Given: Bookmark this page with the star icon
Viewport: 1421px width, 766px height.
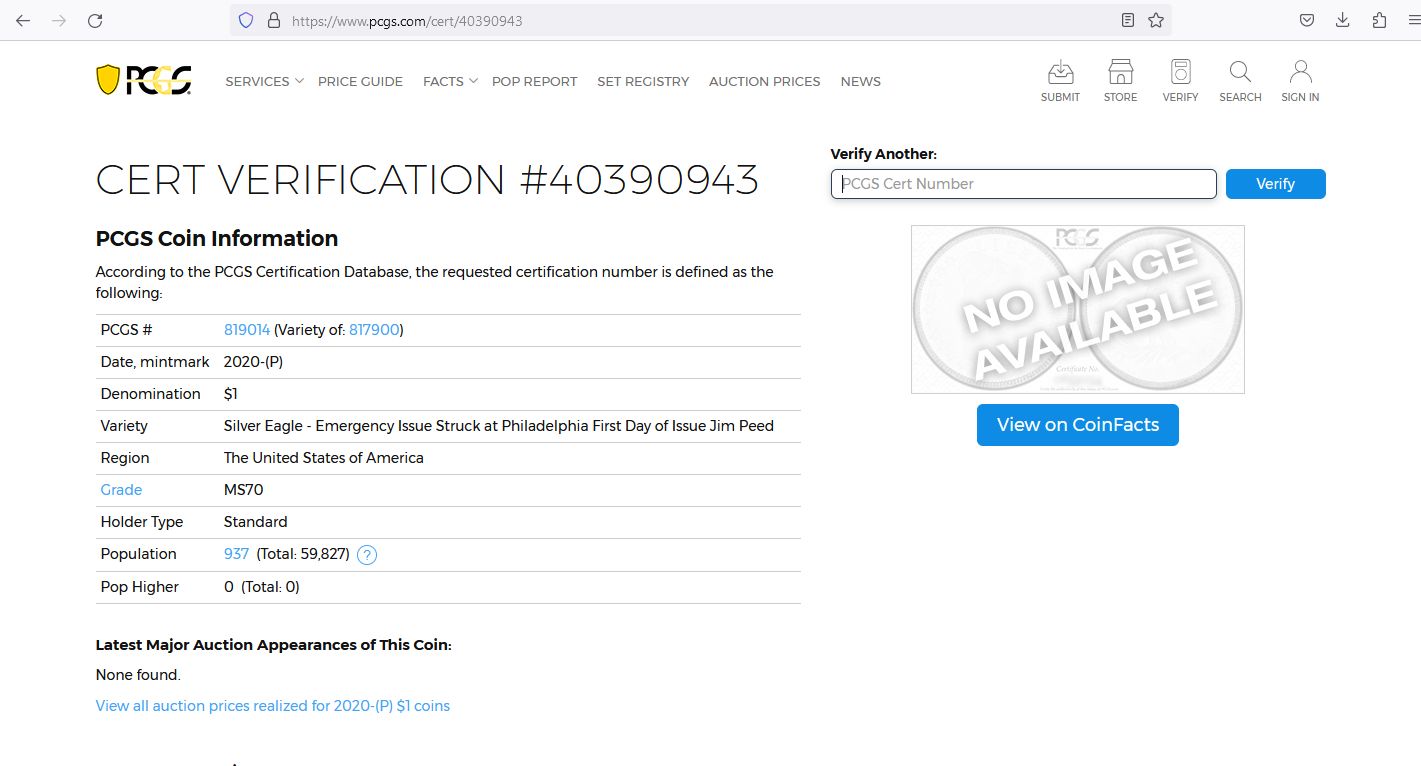Looking at the screenshot, I should coord(1156,20).
